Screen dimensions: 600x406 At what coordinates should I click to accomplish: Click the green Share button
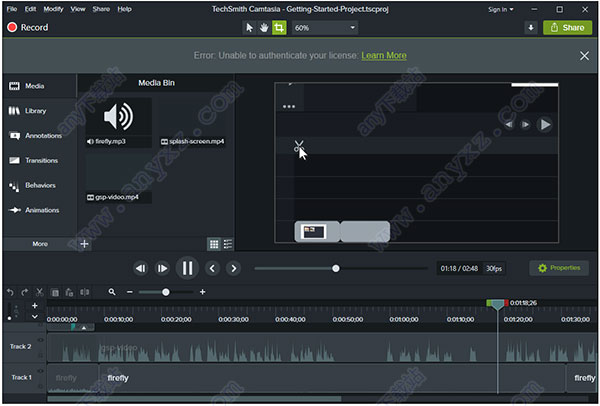point(567,28)
